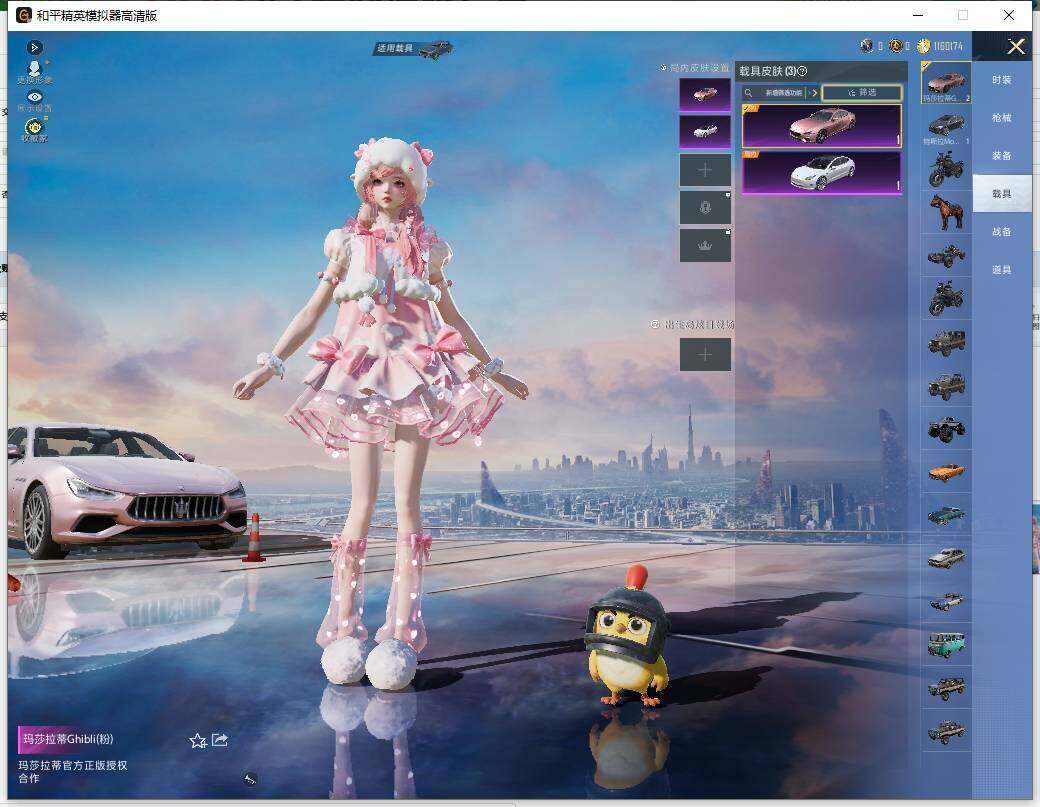The width and height of the screenshot is (1040, 807).
Task: Click the search magnifier in the skin panel
Action: click(749, 93)
